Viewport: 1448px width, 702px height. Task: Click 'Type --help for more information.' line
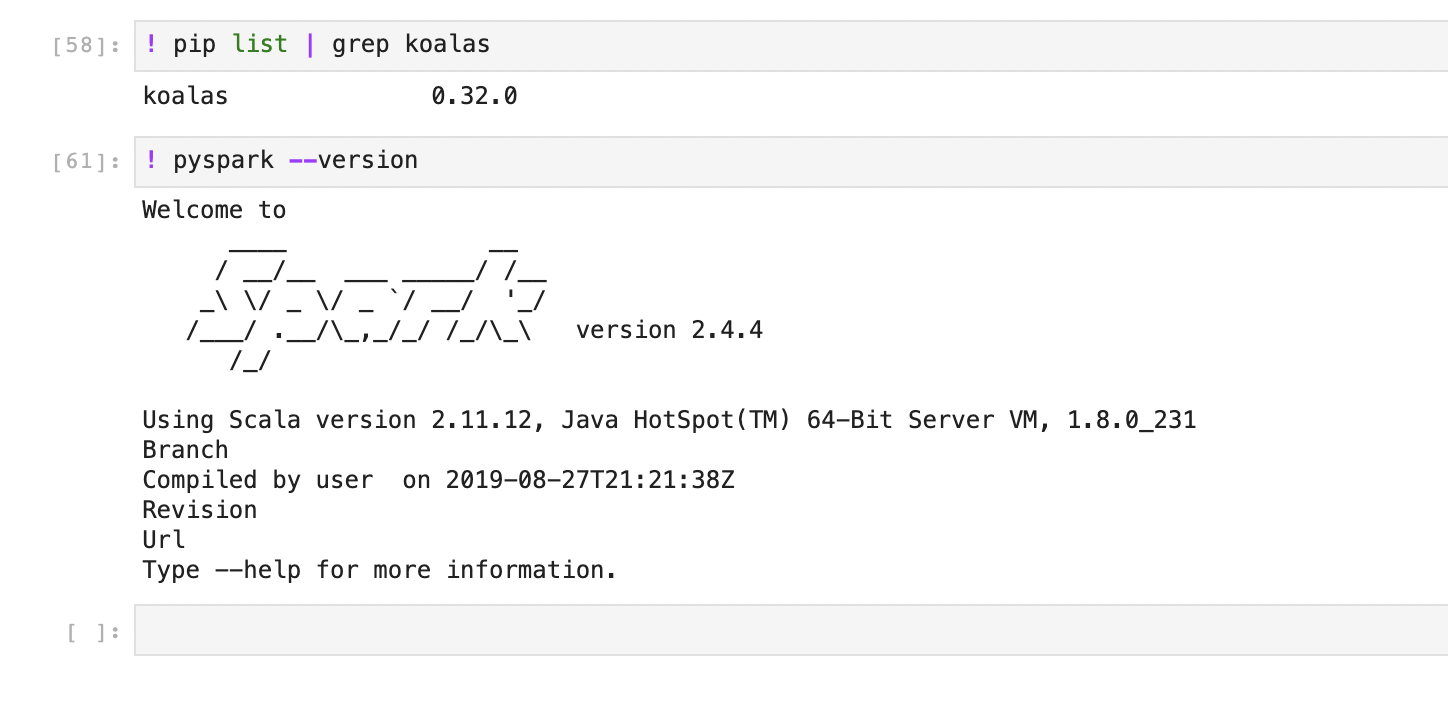380,570
